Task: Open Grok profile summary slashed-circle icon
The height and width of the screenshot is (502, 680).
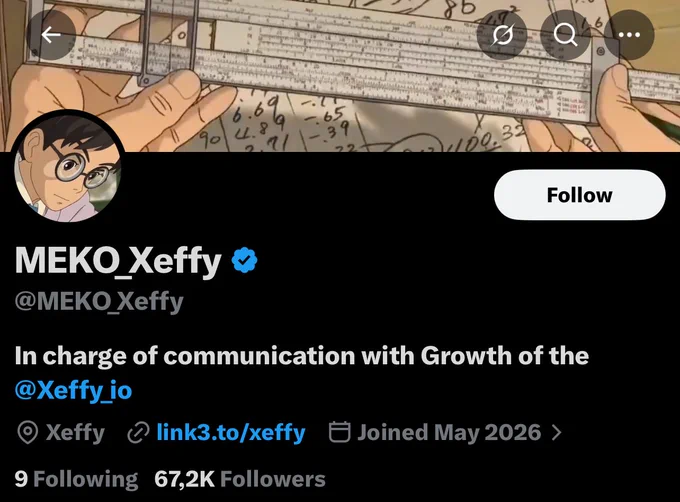Action: click(502, 35)
